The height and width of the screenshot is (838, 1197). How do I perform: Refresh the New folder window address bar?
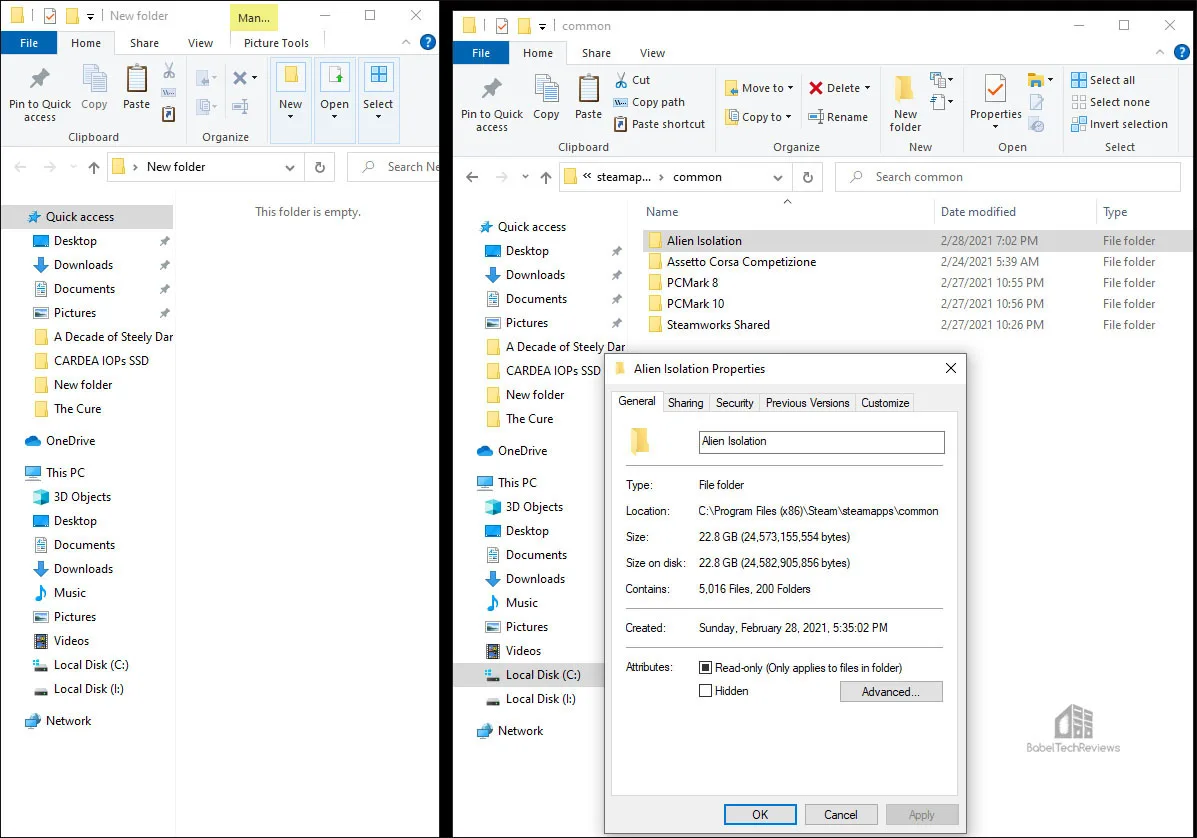coord(320,167)
